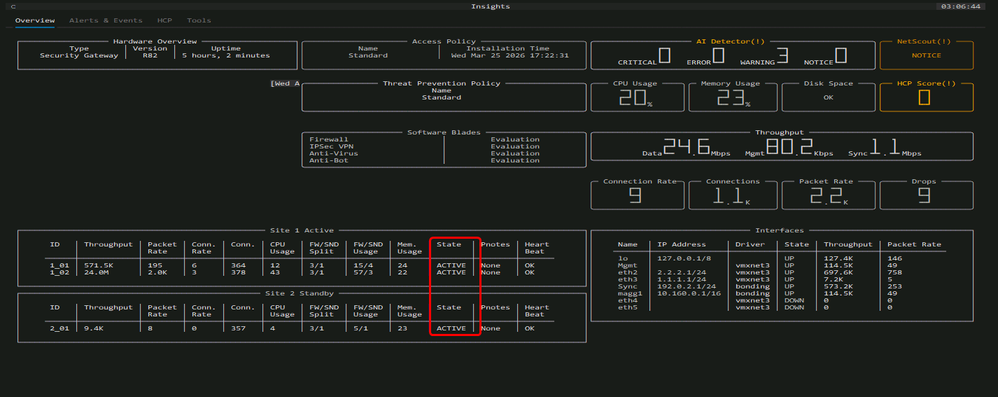Image resolution: width=998 pixels, height=397 pixels.
Task: Select the Packet Rate 2.2K widget
Action: coord(828,195)
